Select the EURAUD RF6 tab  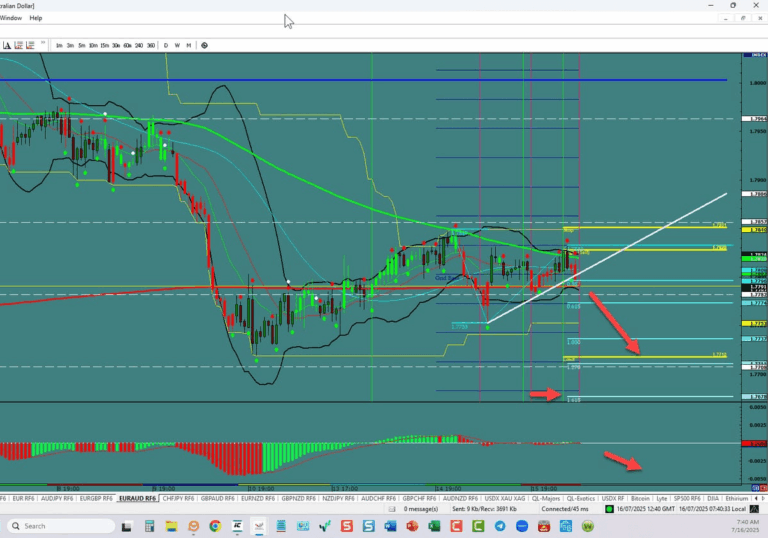(x=138, y=498)
